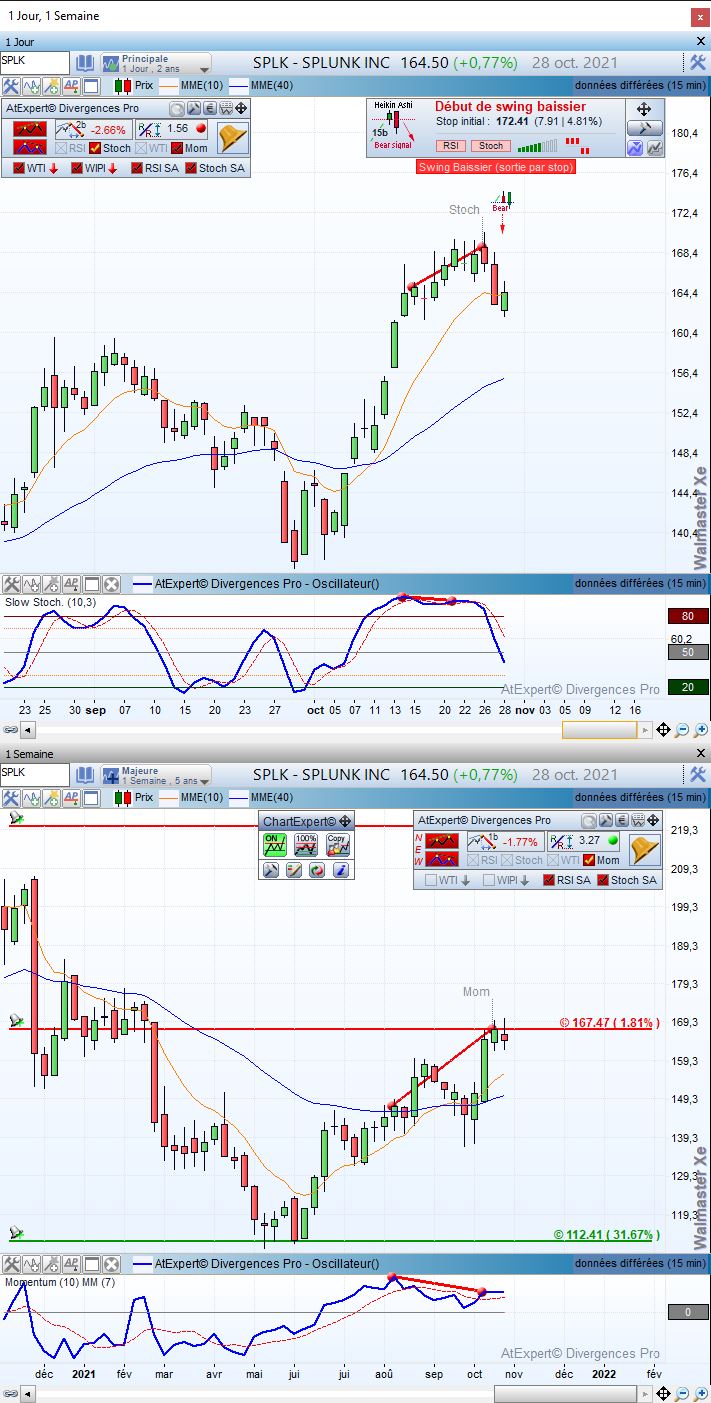
Task: Click the RSI button in swing baissier panel
Action: (451, 146)
